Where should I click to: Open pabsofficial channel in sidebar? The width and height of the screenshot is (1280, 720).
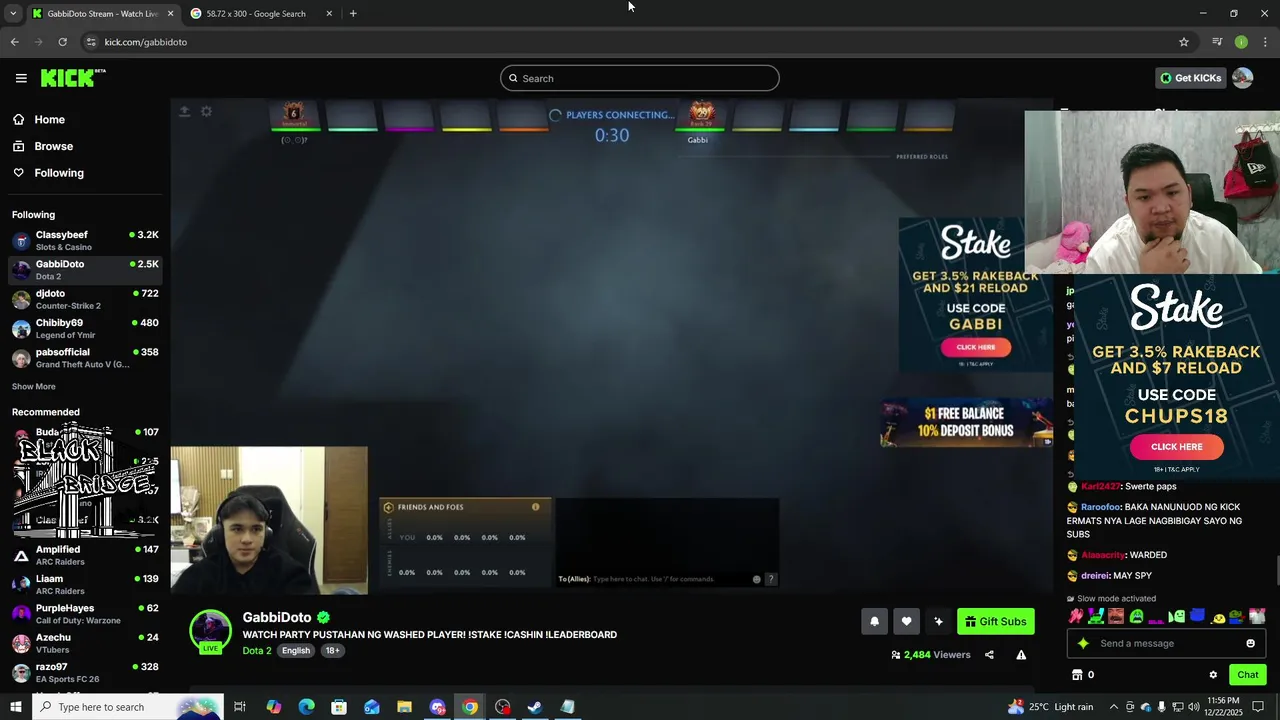85,358
